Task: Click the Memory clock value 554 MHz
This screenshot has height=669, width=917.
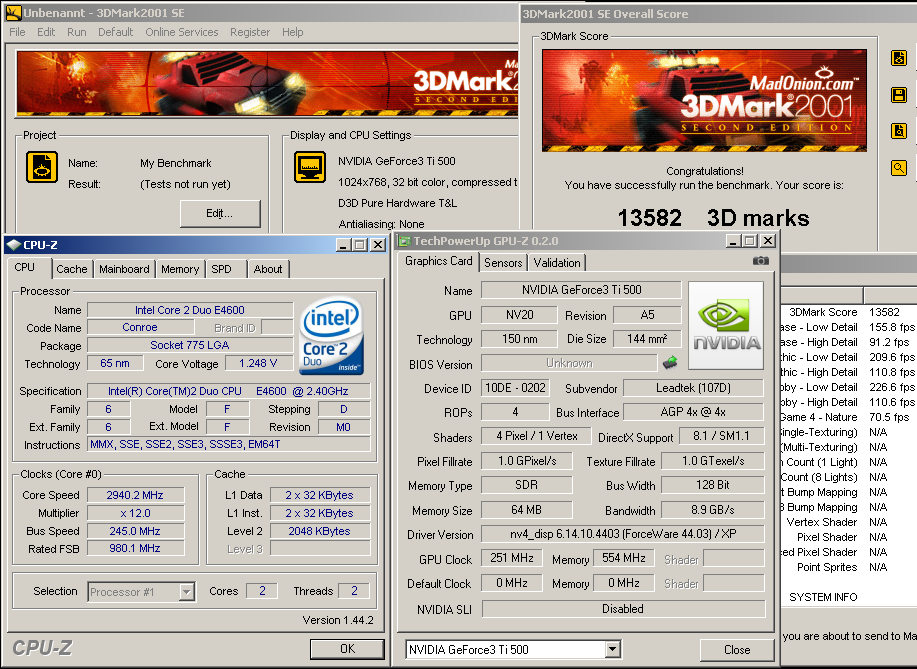Action: (624, 558)
